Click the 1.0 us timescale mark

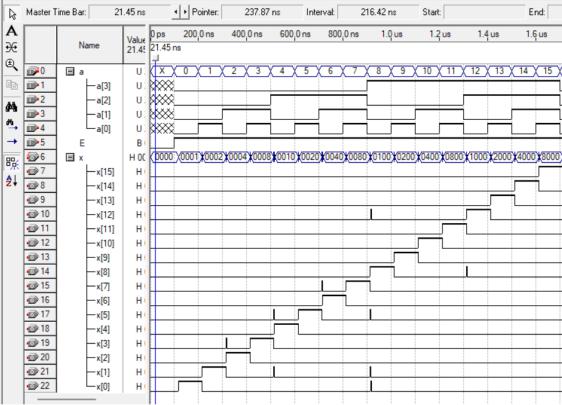391,34
